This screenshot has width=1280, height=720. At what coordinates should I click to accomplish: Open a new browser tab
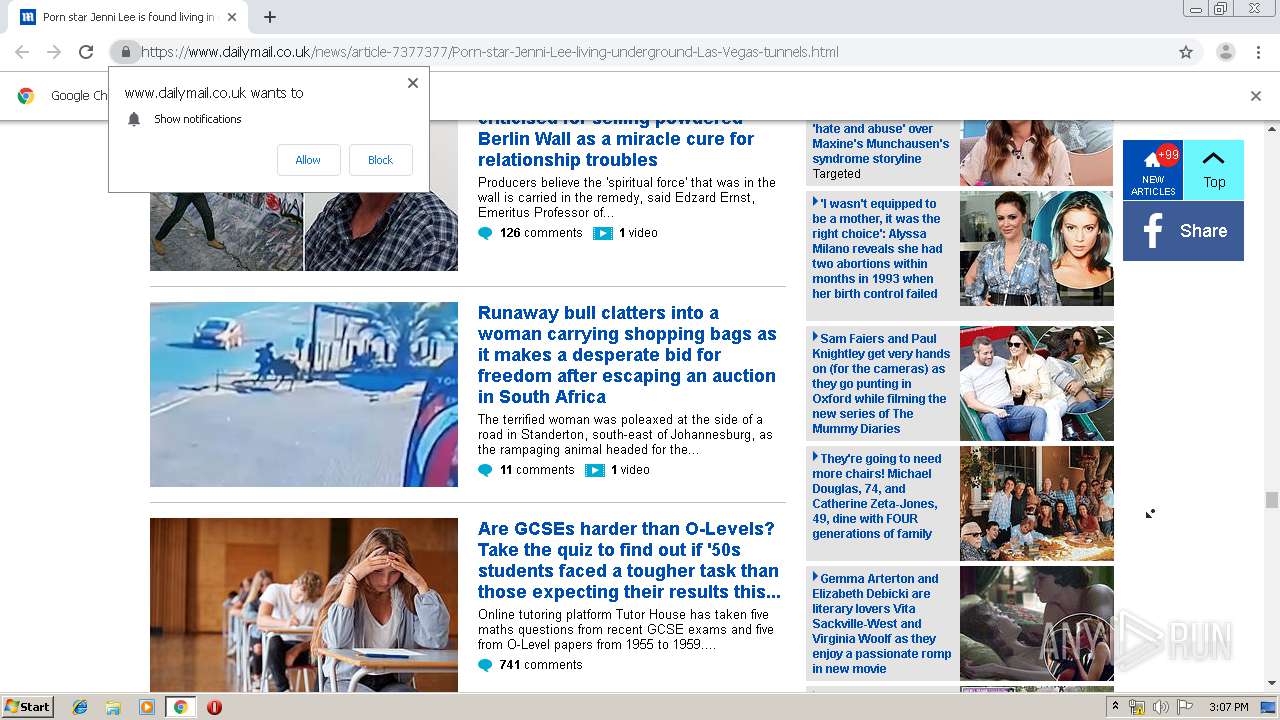[270, 17]
